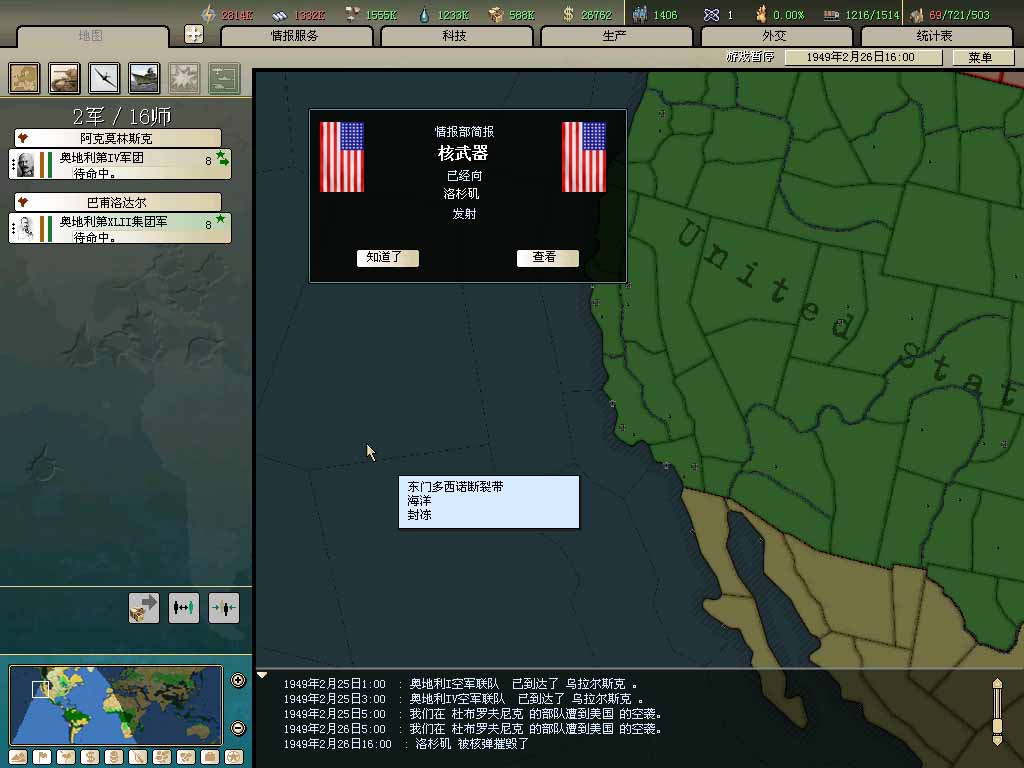The image size is (1024, 768).
Task: Click the metal bars resource icon
Action: tap(280, 15)
